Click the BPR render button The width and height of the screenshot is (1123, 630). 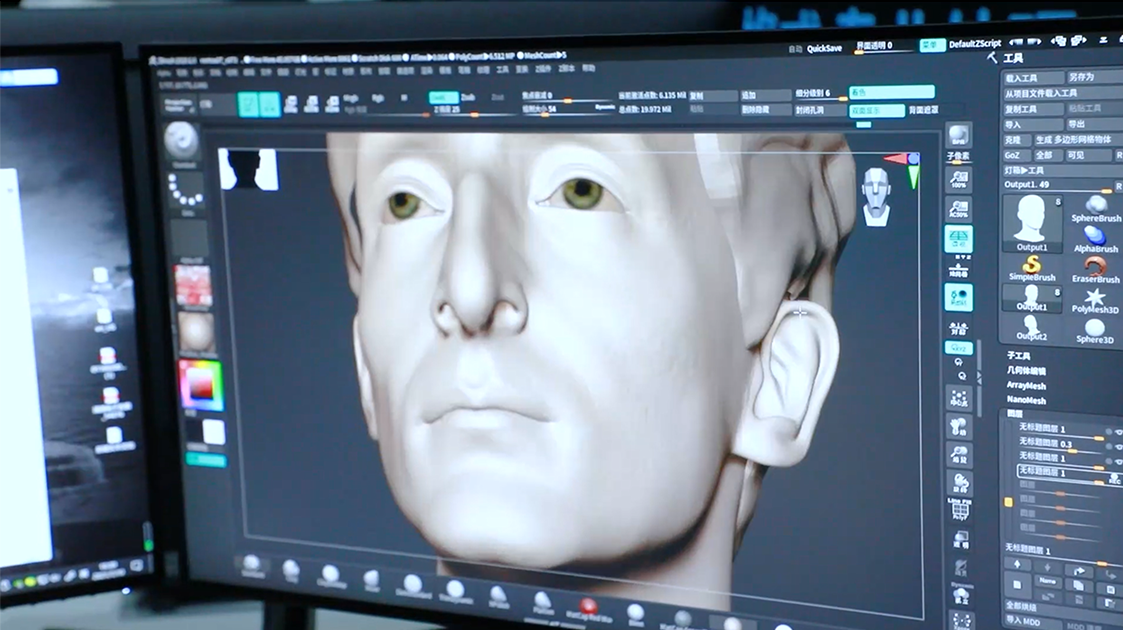tap(958, 135)
